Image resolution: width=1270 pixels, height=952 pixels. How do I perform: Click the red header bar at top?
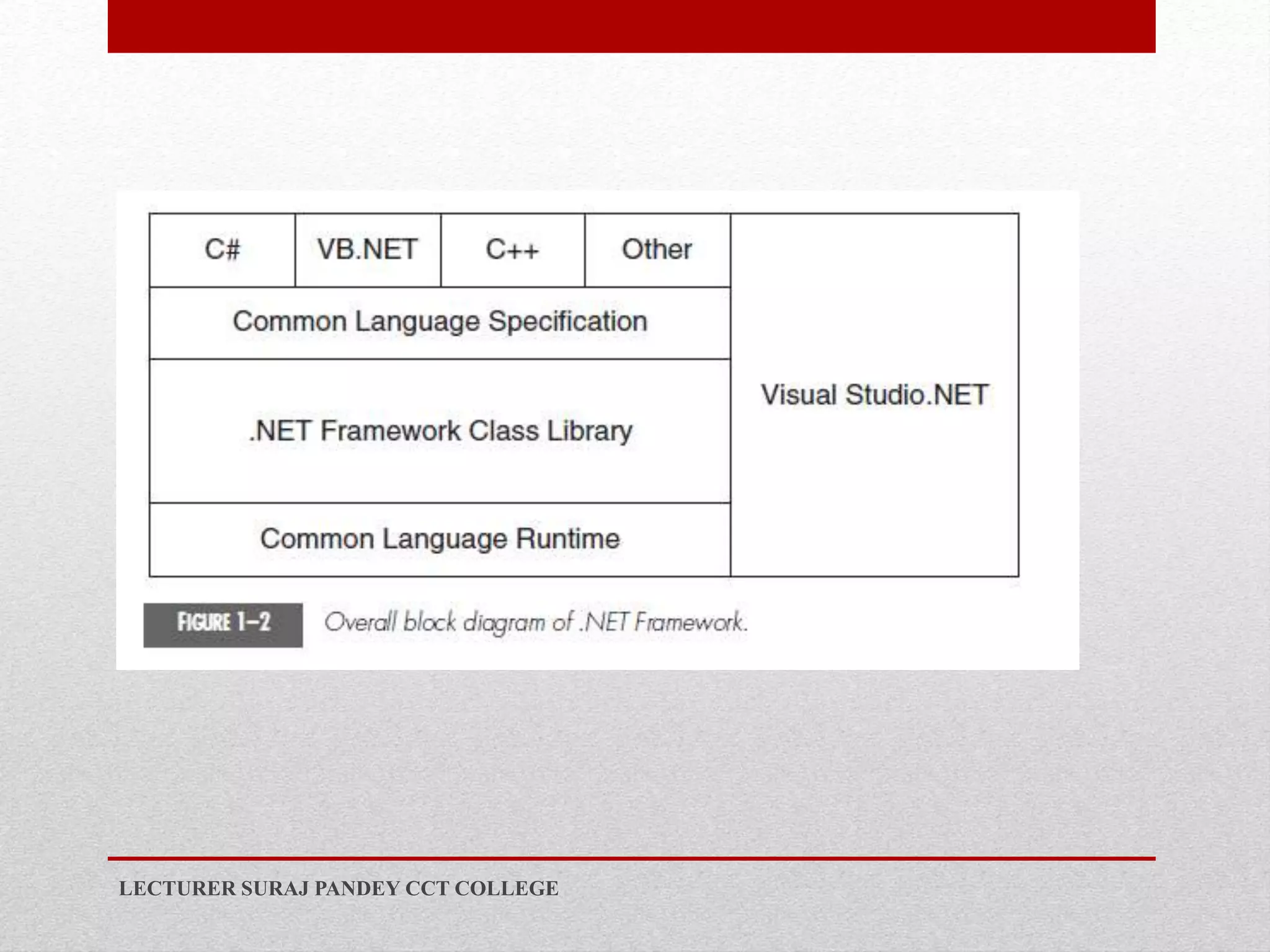coord(631,26)
